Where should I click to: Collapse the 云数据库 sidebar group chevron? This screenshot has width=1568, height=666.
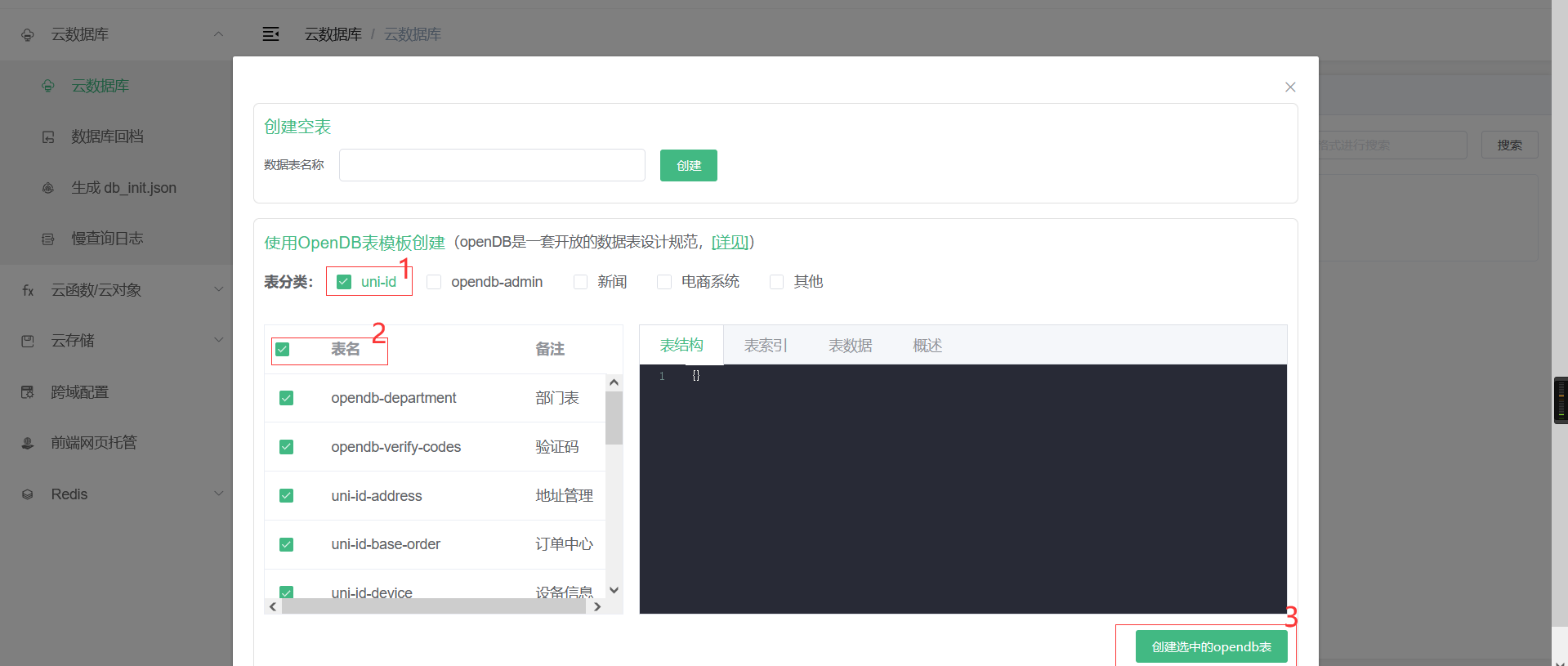click(x=218, y=34)
